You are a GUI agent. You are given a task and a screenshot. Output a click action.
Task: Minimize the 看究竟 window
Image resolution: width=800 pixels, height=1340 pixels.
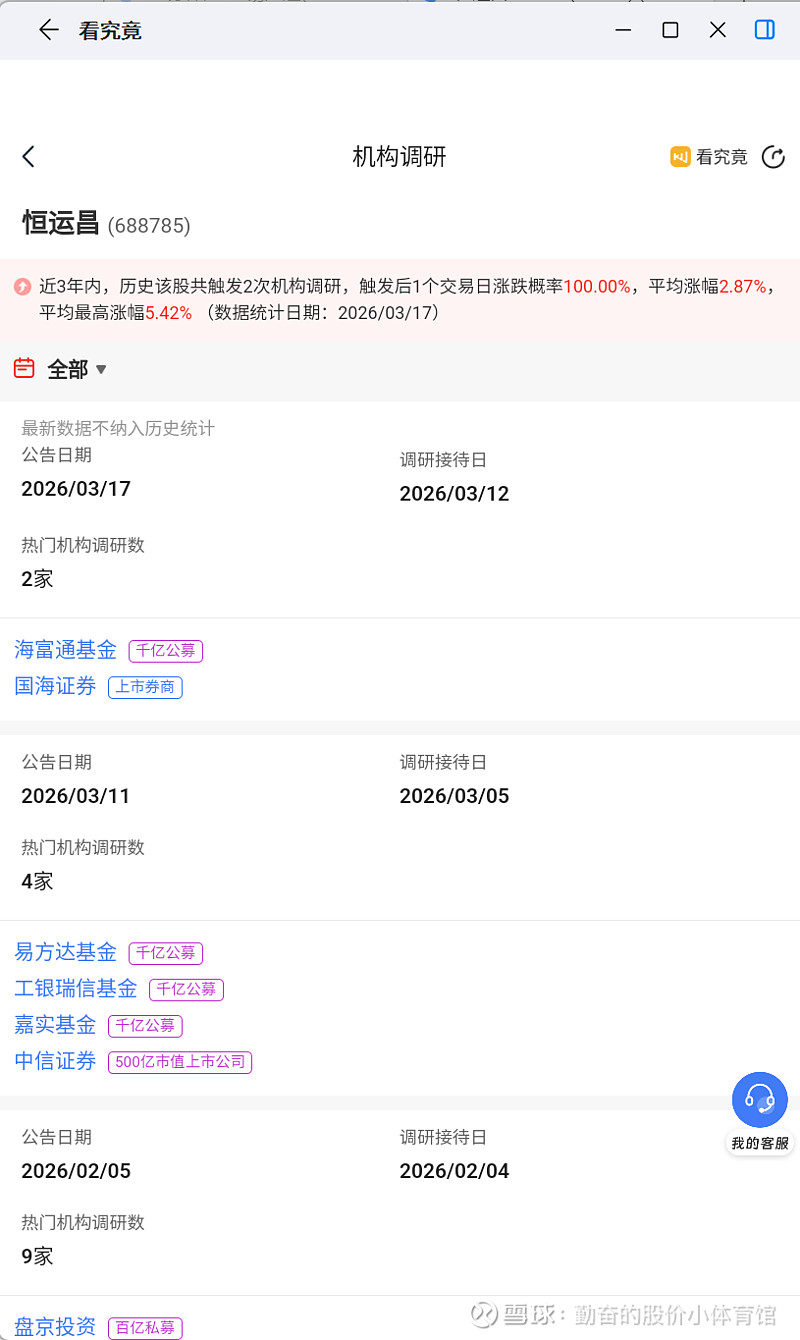[623, 30]
